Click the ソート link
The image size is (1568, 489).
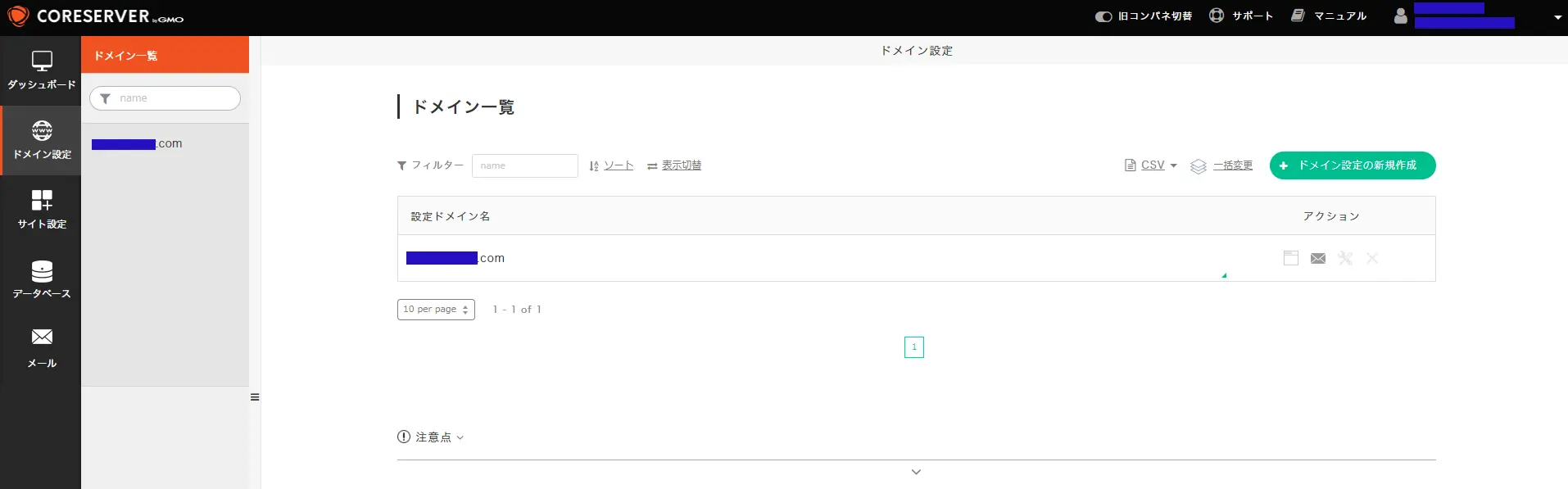coord(619,165)
